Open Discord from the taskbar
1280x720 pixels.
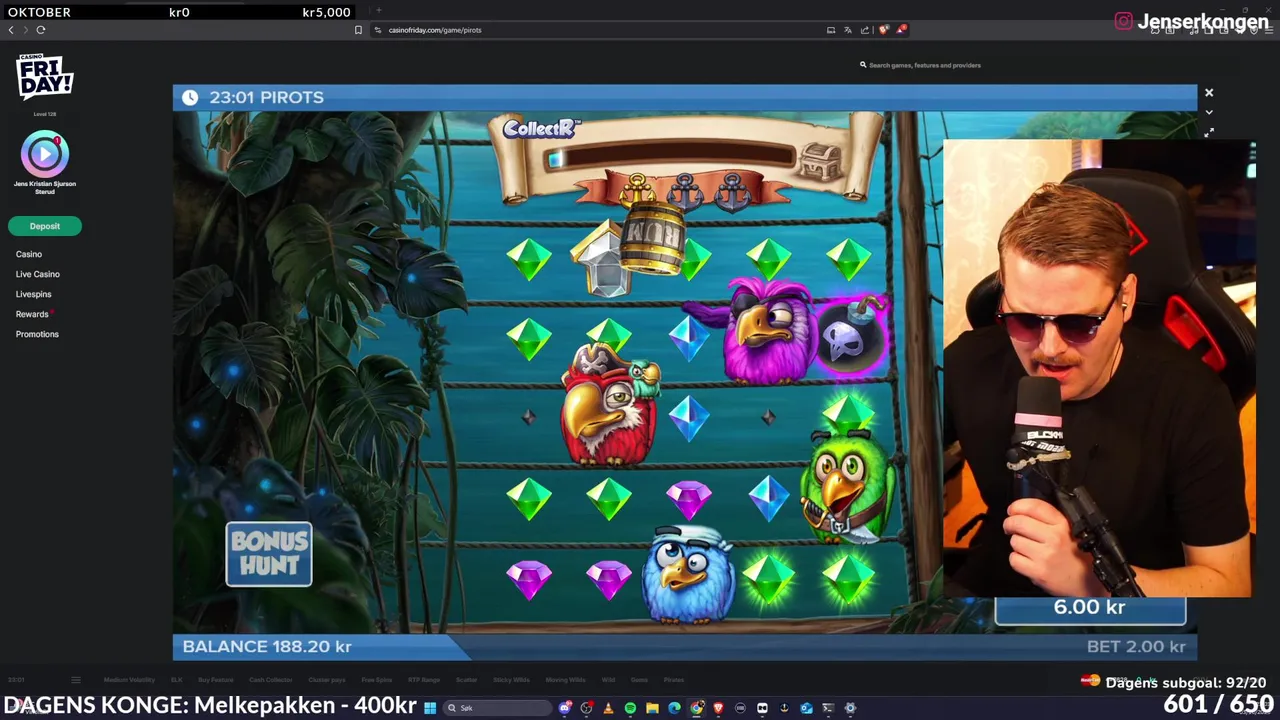click(564, 708)
